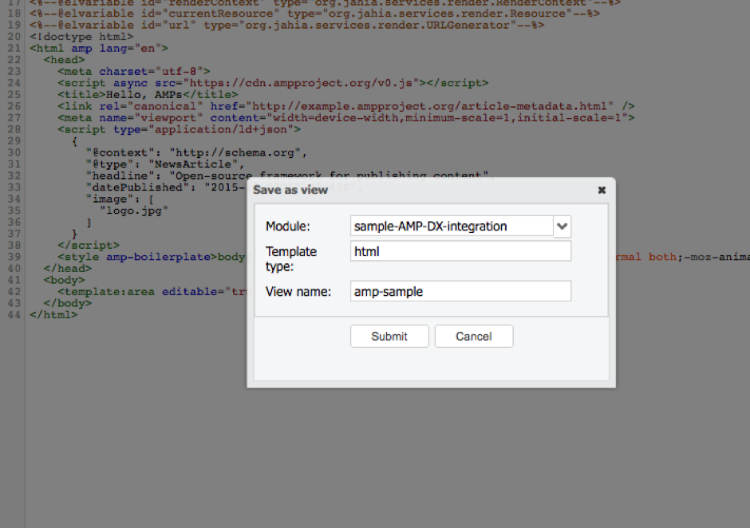Screen dimensions: 750x528
Task: Click the elvariable url URLGenerator line
Action: (287, 25)
